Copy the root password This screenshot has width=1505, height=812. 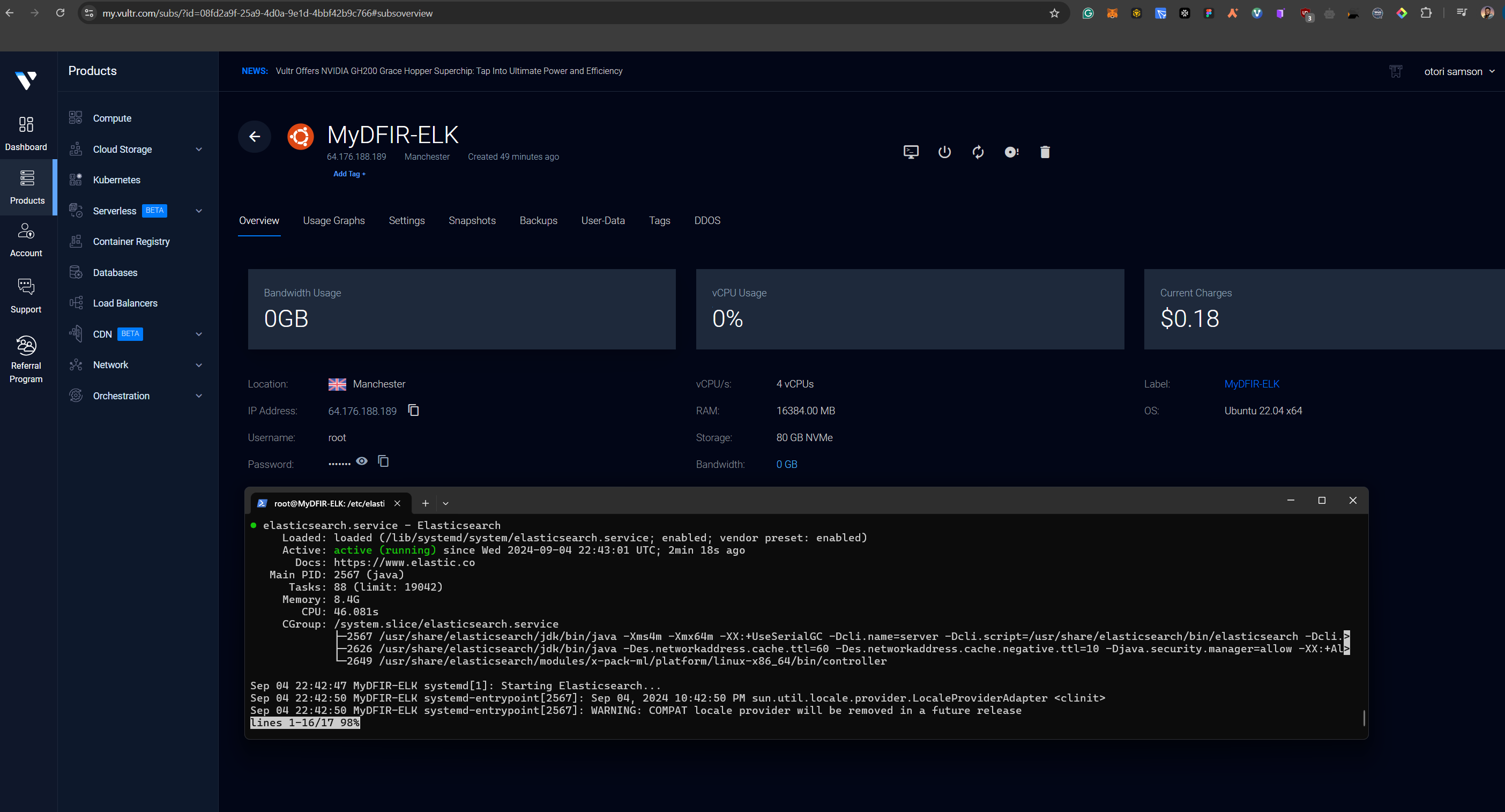point(383,461)
